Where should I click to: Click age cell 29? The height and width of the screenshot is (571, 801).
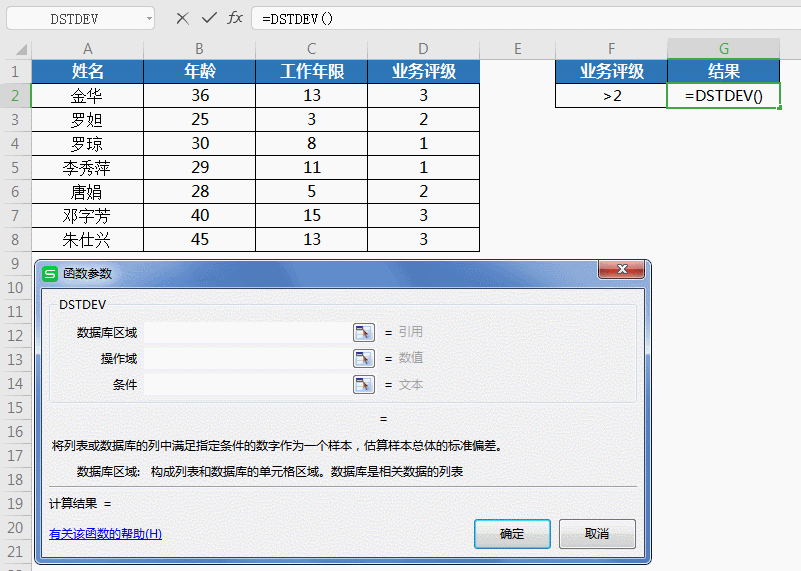(199, 168)
